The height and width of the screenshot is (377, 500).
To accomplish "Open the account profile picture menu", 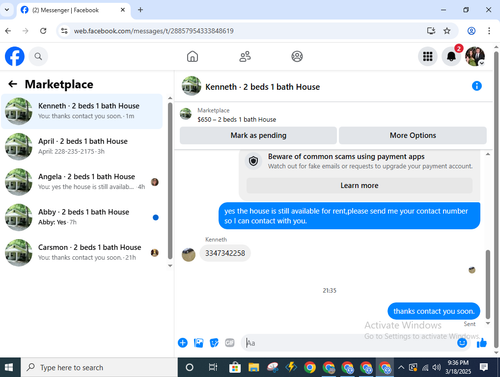I will [475, 56].
